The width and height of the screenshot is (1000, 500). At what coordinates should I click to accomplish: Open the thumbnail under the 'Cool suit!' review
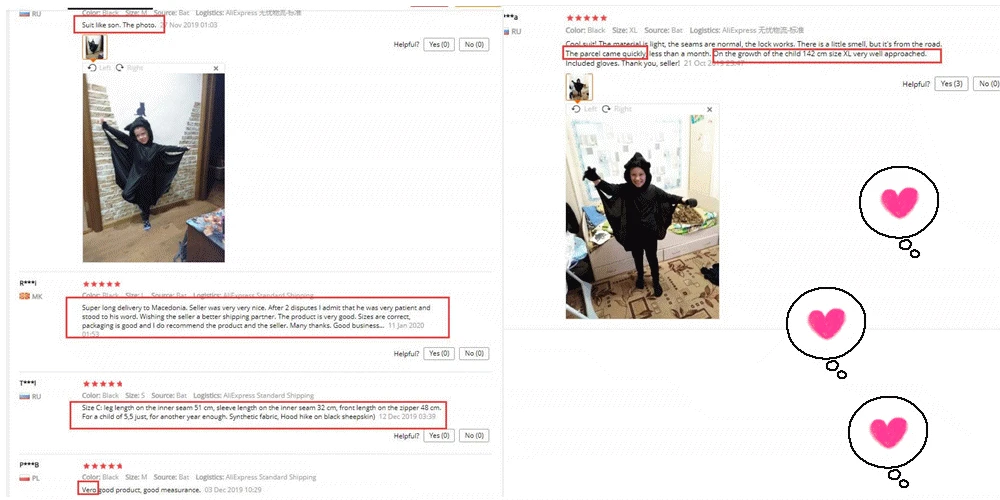click(x=579, y=87)
